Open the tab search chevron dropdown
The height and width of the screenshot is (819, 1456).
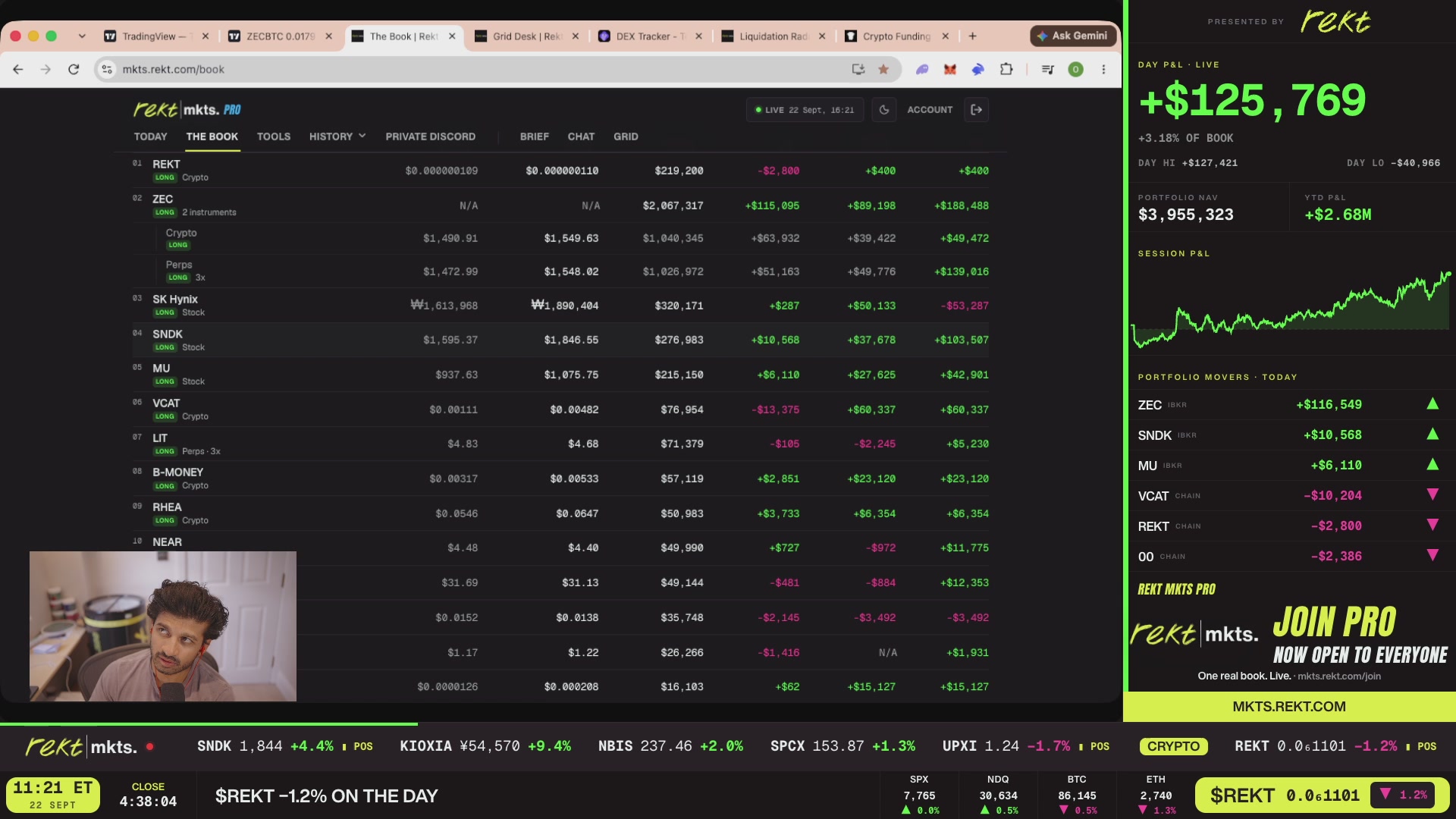(x=82, y=36)
